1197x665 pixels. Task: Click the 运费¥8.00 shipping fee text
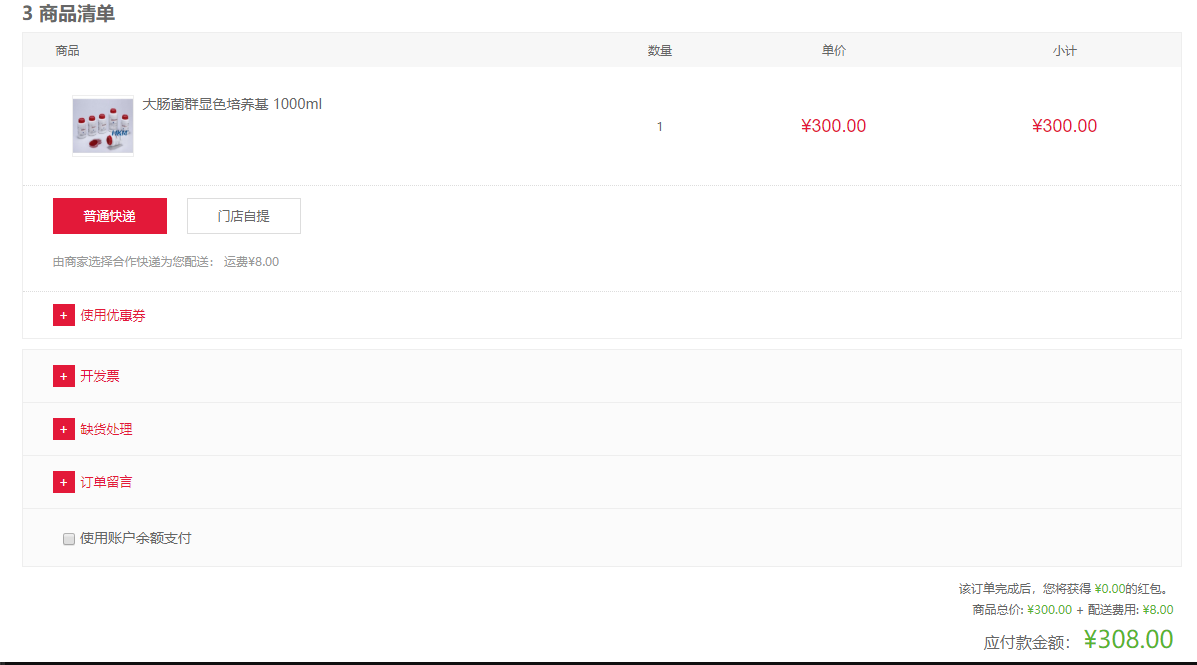pyautogui.click(x=251, y=262)
